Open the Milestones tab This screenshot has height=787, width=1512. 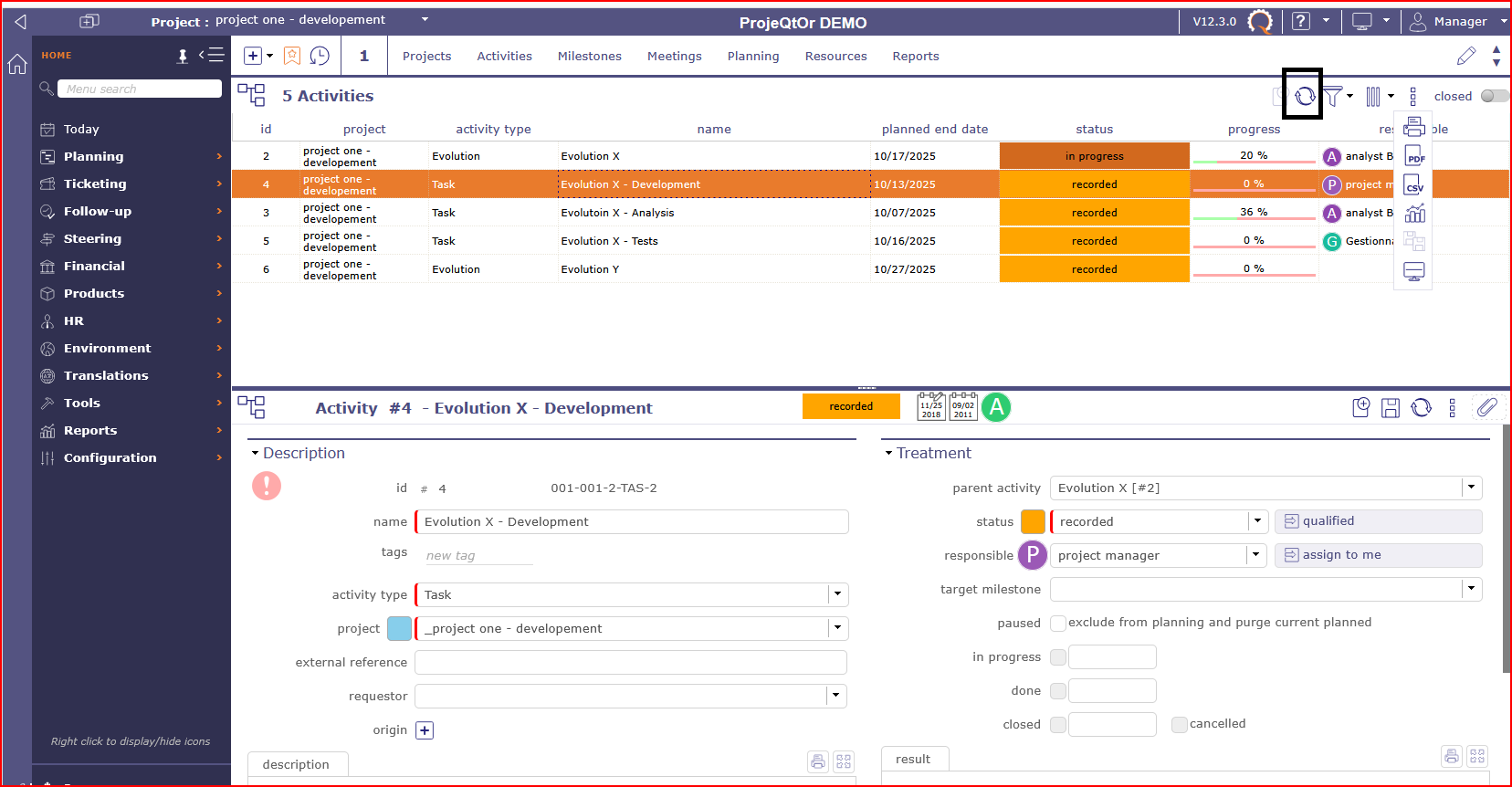click(x=589, y=56)
